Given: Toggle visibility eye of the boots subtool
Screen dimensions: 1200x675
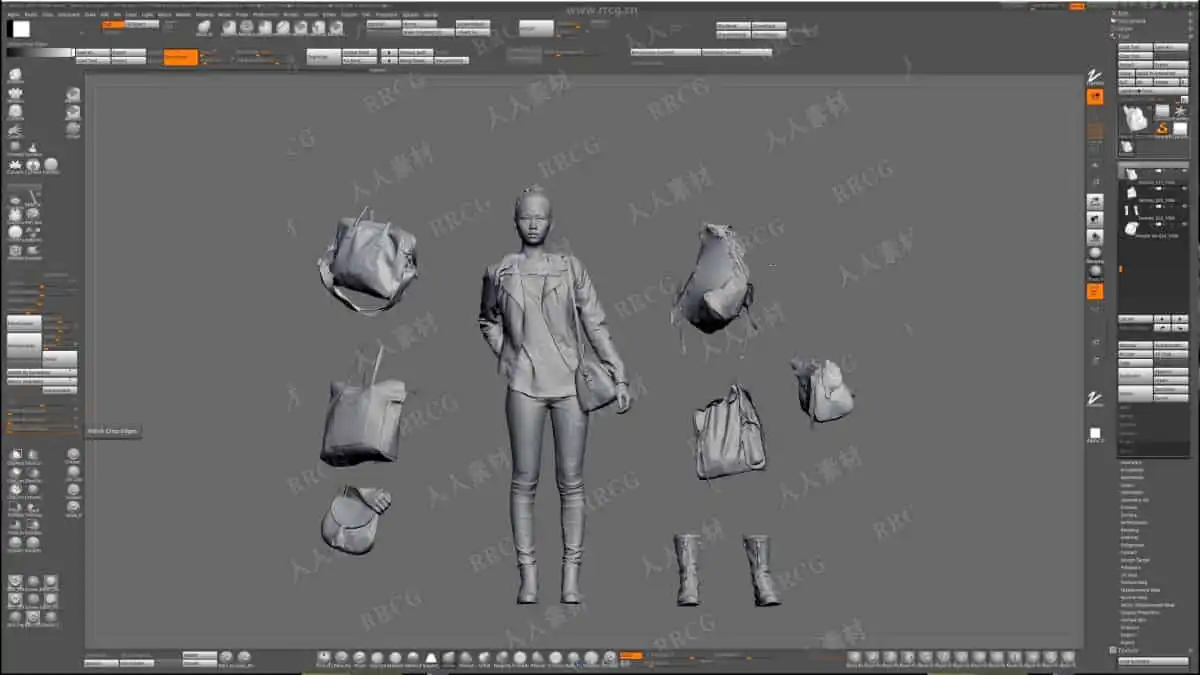Looking at the screenshot, I should 1184,206.
